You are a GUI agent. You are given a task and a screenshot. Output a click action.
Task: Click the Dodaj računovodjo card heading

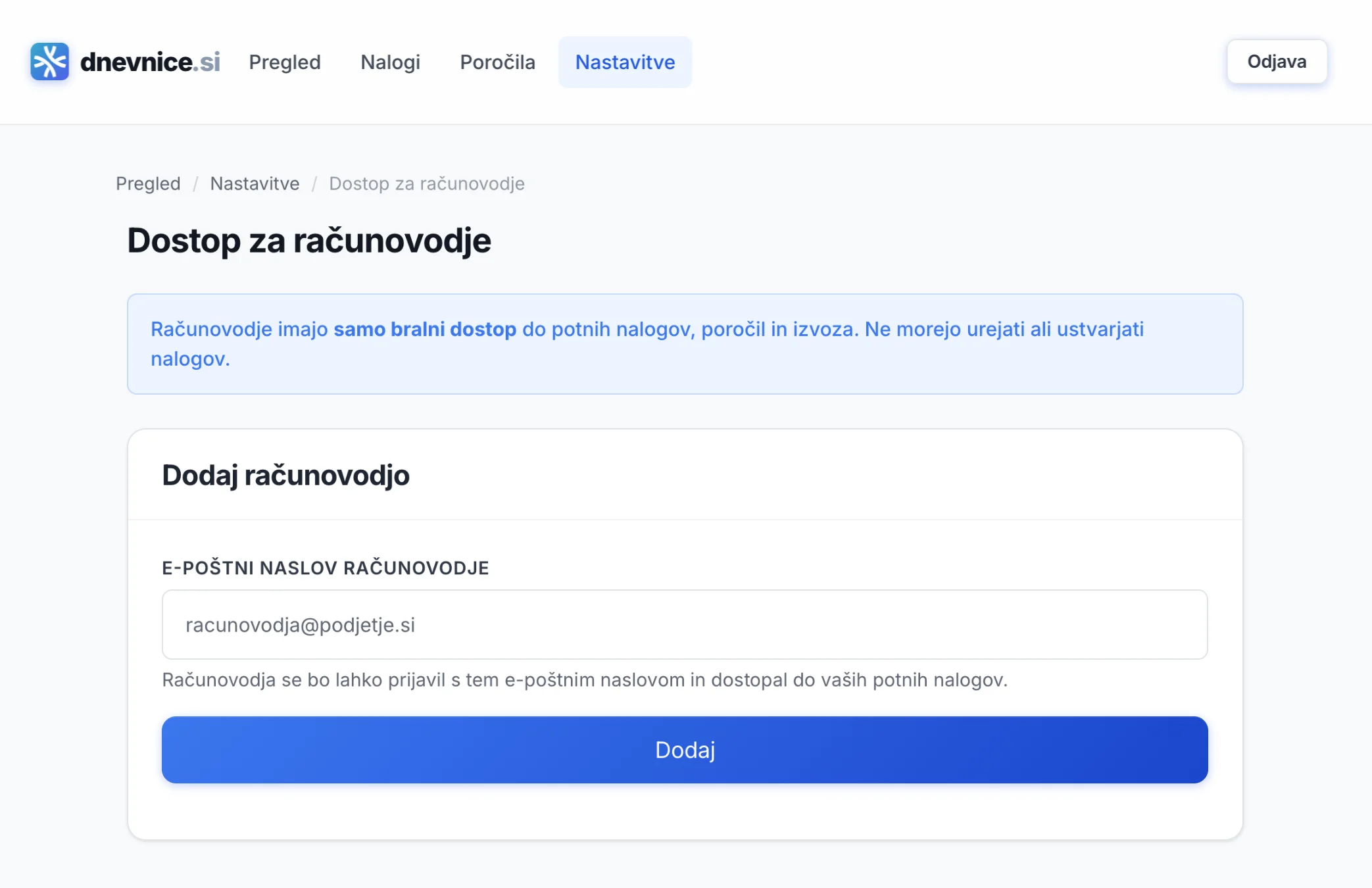click(285, 475)
